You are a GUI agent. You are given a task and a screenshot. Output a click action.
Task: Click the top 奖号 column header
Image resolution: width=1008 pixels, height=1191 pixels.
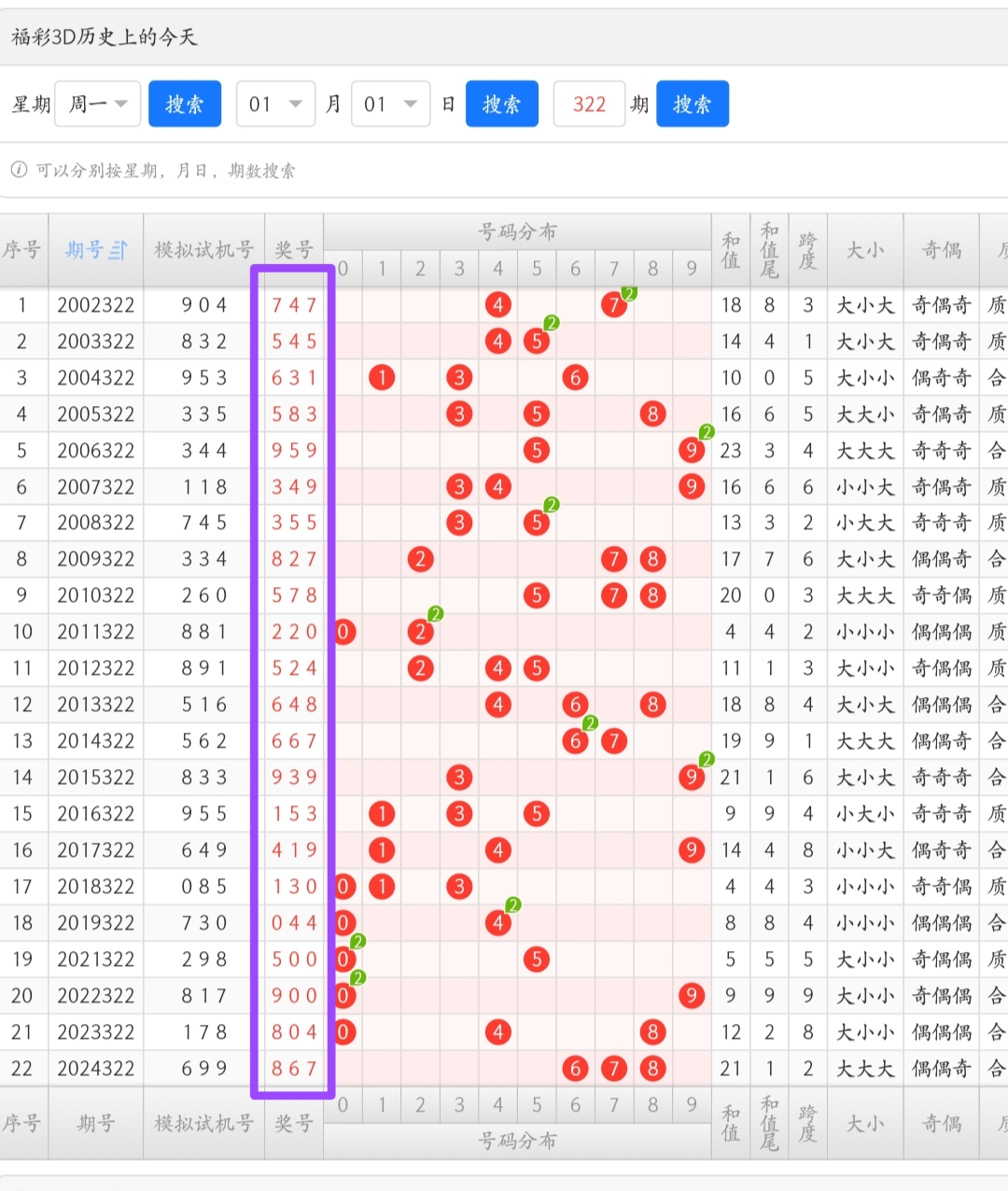click(x=294, y=250)
